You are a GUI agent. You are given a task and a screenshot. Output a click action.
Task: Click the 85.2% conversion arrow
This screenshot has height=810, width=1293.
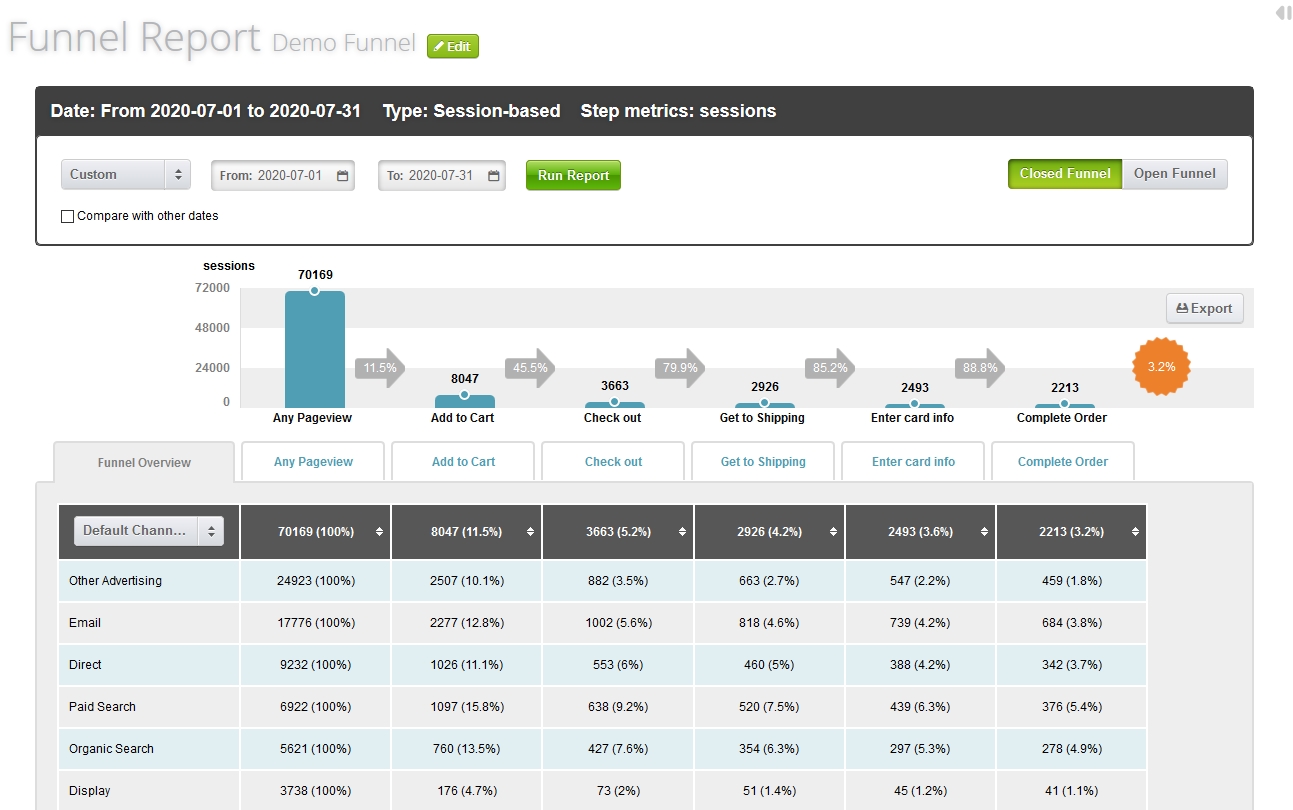click(x=830, y=368)
